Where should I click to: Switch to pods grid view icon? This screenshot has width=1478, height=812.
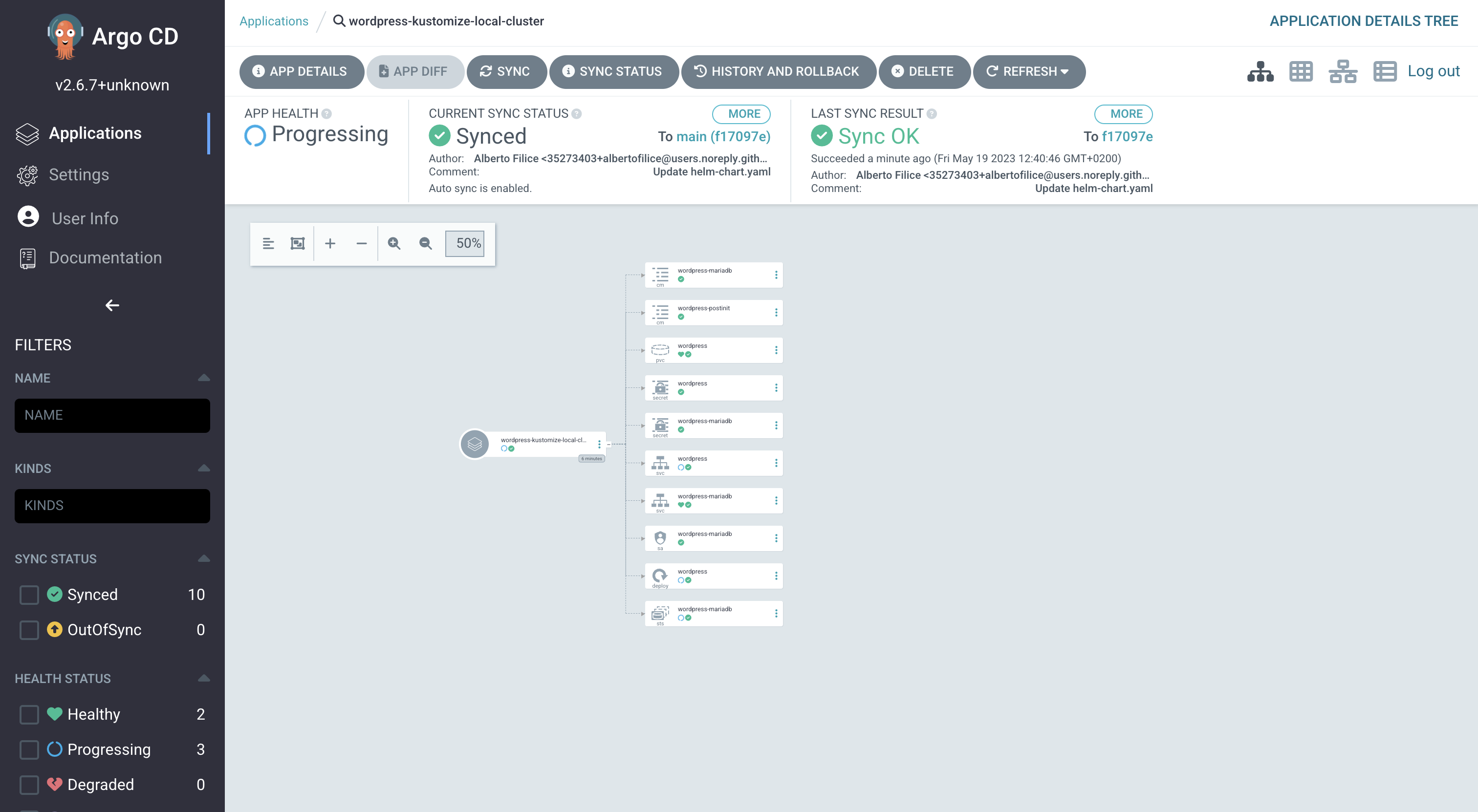point(1301,72)
